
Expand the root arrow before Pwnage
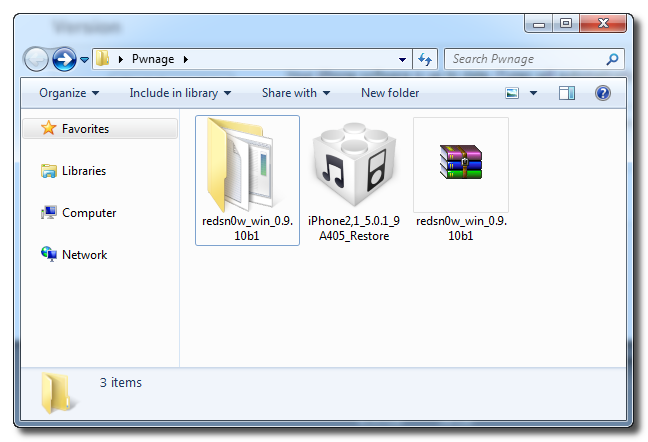point(121,59)
